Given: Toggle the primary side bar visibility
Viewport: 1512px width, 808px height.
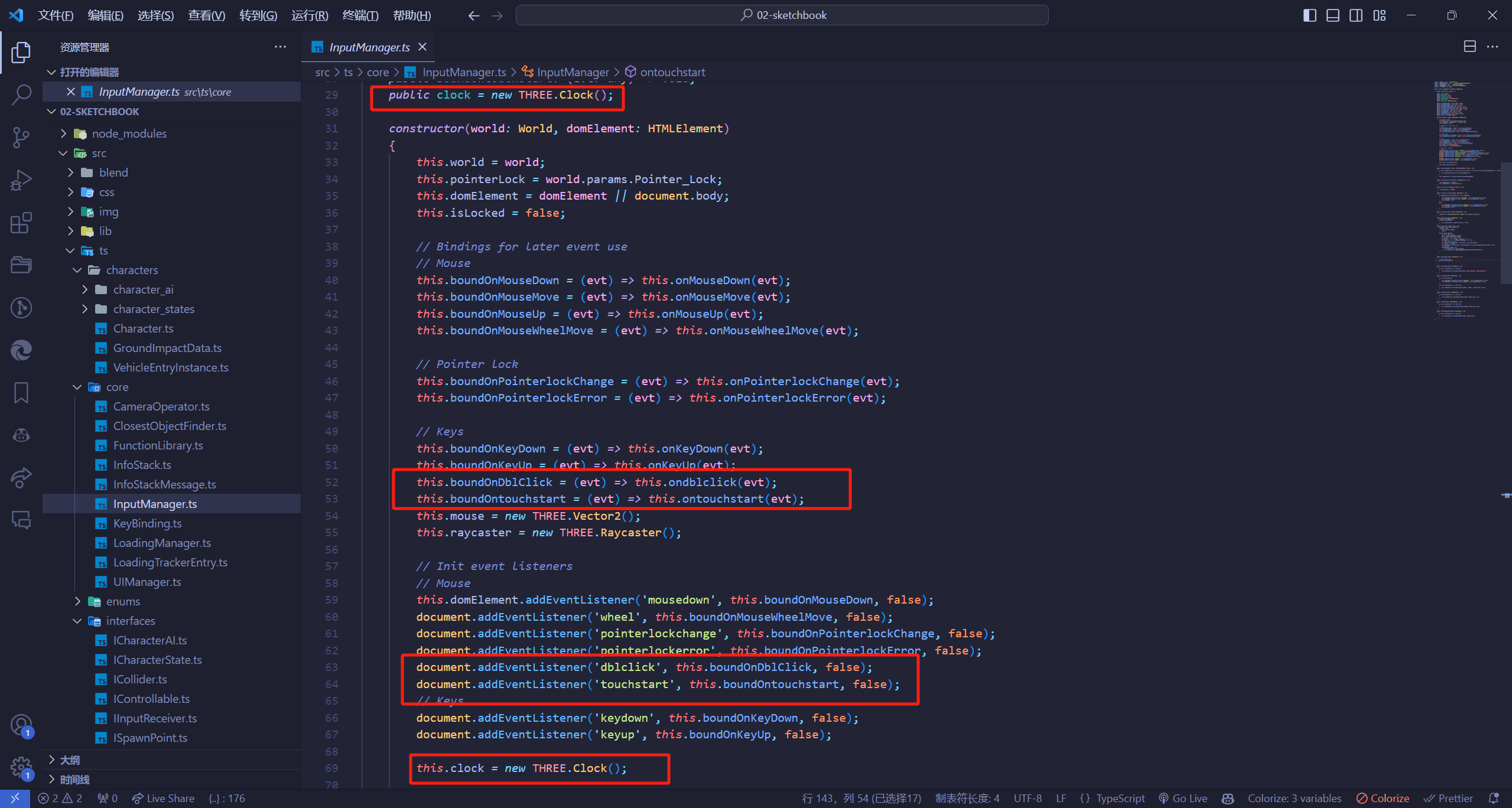Looking at the screenshot, I should coord(1309,15).
